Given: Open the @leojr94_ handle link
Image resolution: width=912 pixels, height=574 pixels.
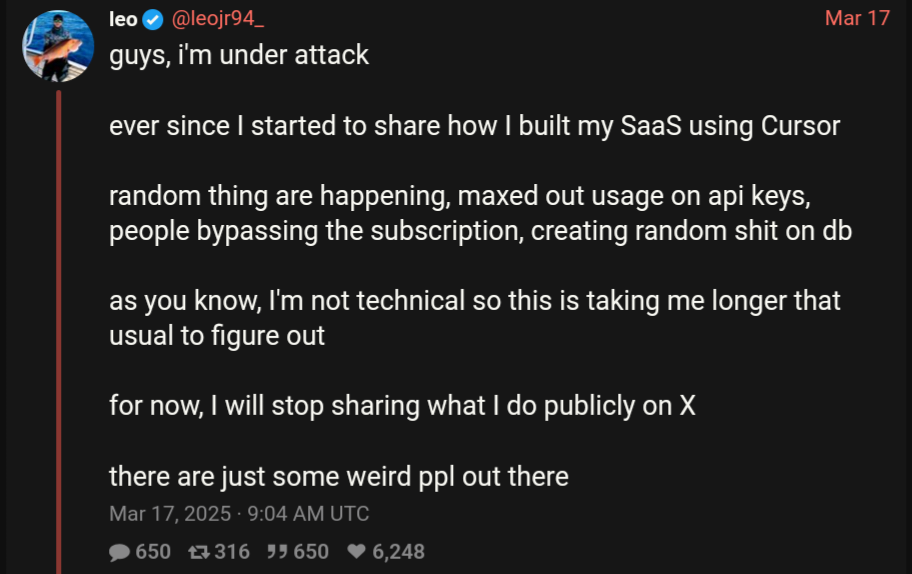Looking at the screenshot, I should coord(218,19).
